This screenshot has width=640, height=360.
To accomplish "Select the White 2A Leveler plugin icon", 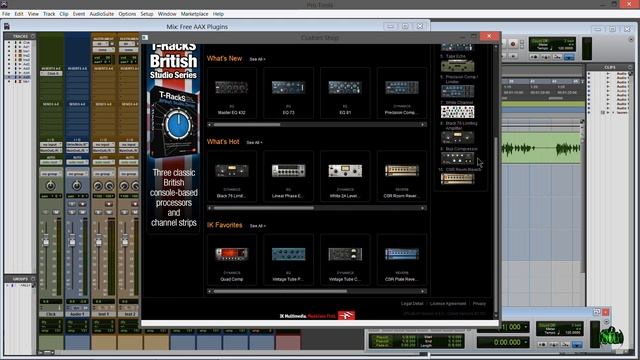I will click(345, 171).
